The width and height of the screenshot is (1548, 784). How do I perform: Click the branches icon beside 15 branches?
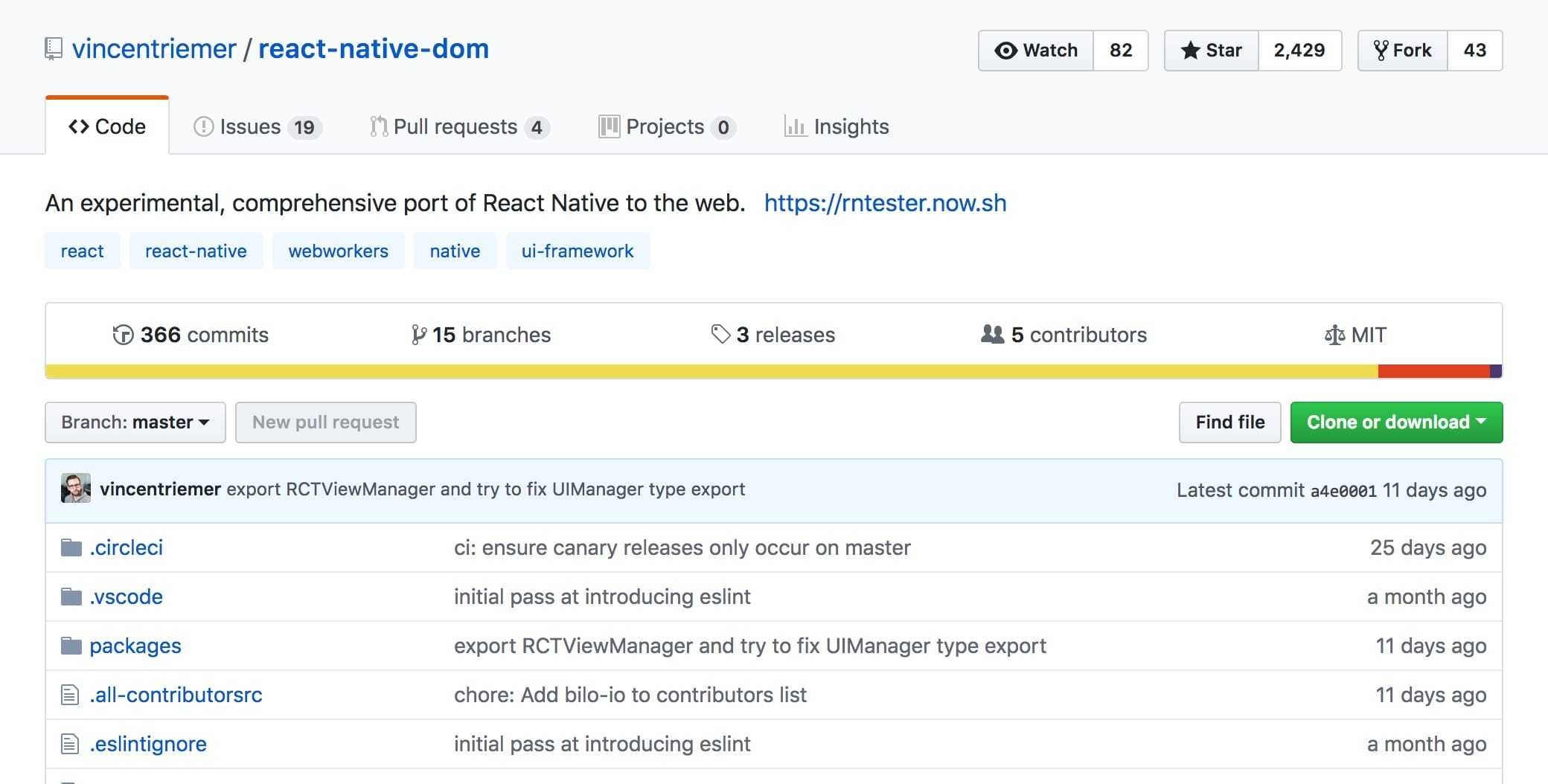pos(419,335)
